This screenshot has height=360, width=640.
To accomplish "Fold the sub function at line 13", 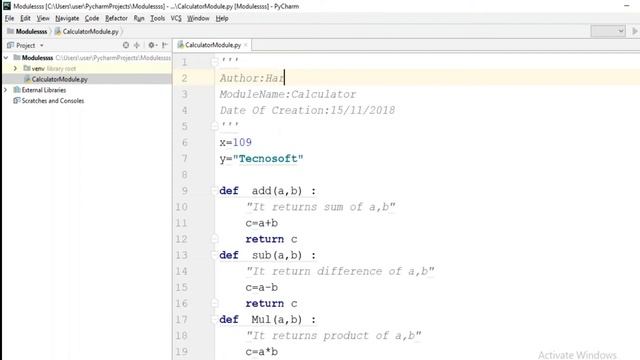I will point(214,255).
